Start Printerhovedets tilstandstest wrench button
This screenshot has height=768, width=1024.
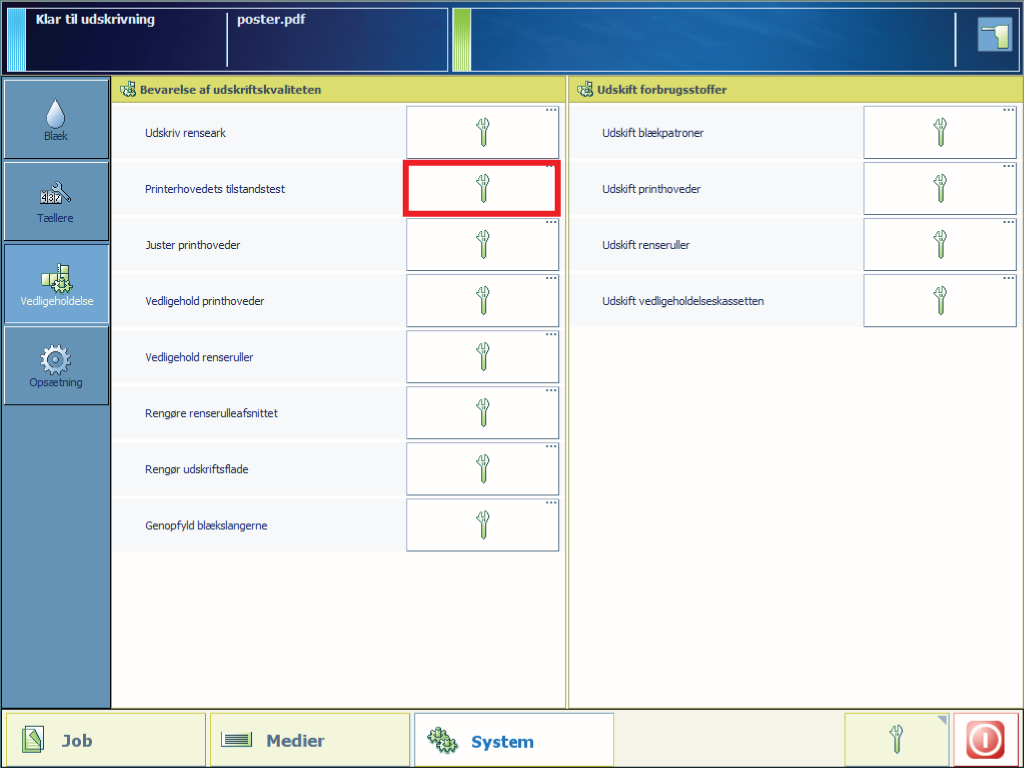483,189
